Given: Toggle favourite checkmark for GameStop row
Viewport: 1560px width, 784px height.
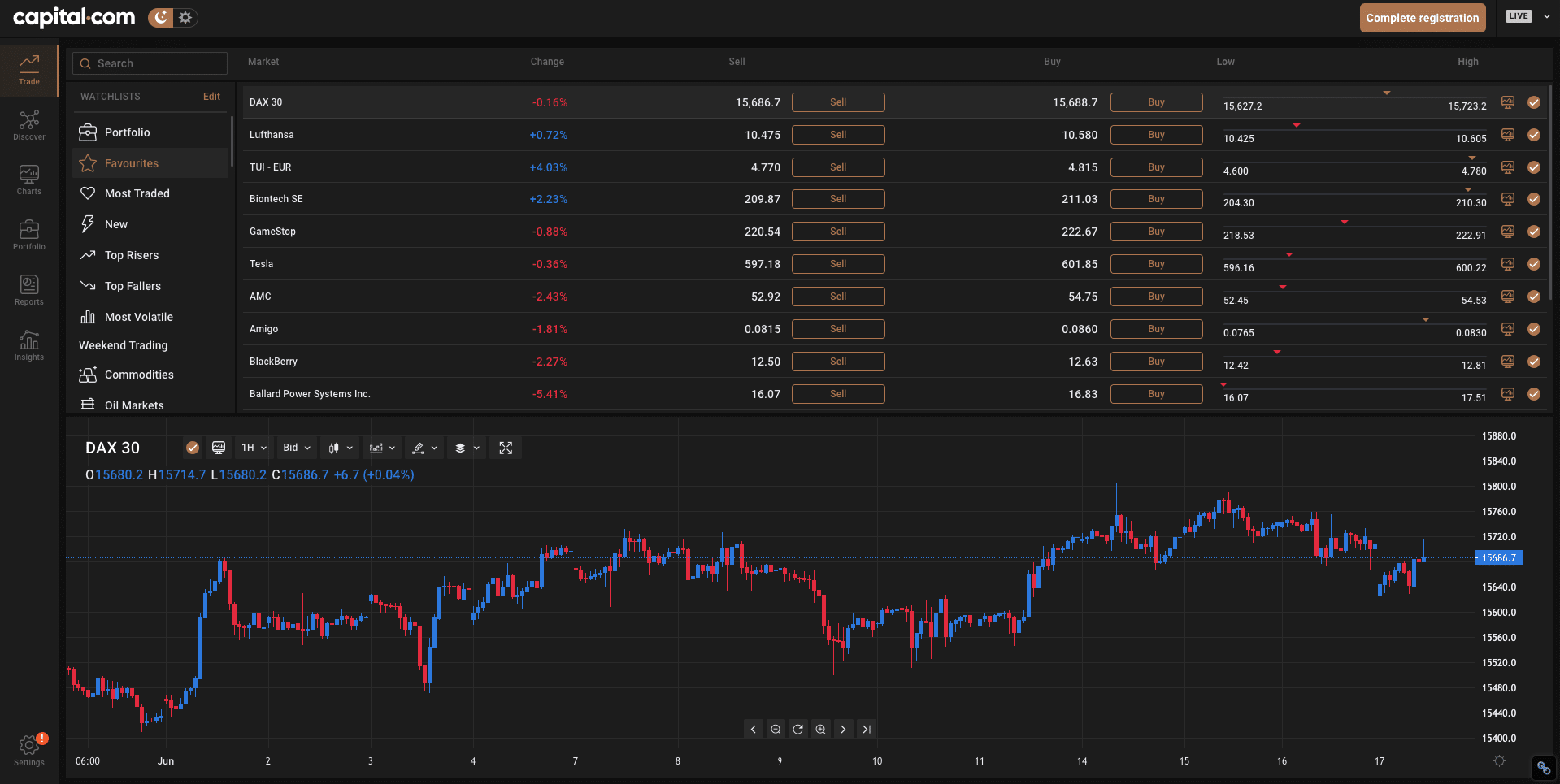Looking at the screenshot, I should click(x=1534, y=232).
